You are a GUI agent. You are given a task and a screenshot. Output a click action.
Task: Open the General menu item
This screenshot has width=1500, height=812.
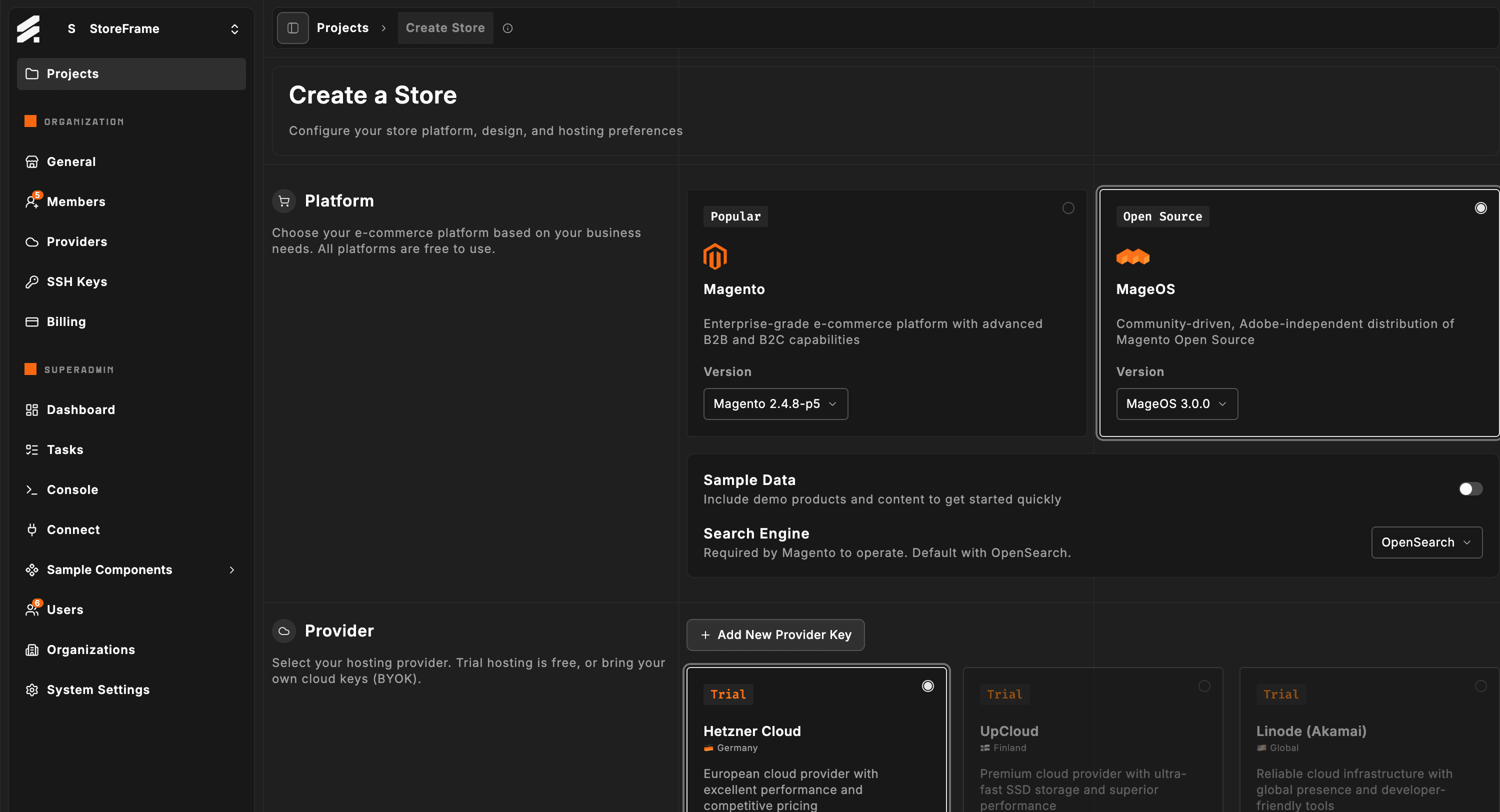131,162
